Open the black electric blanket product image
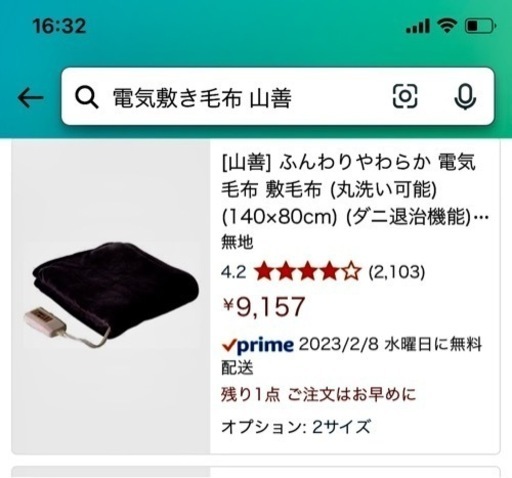The image size is (512, 478). pyautogui.click(x=111, y=296)
